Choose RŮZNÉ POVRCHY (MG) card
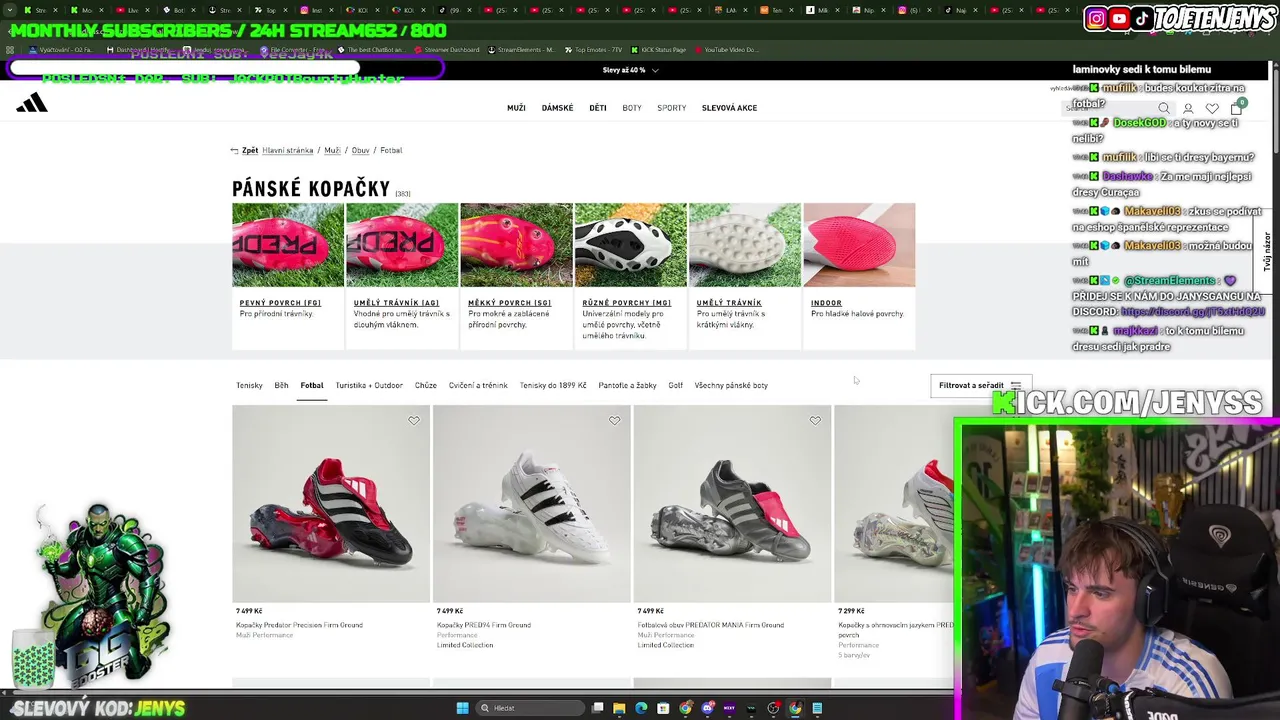1280x720 pixels. [x=630, y=276]
